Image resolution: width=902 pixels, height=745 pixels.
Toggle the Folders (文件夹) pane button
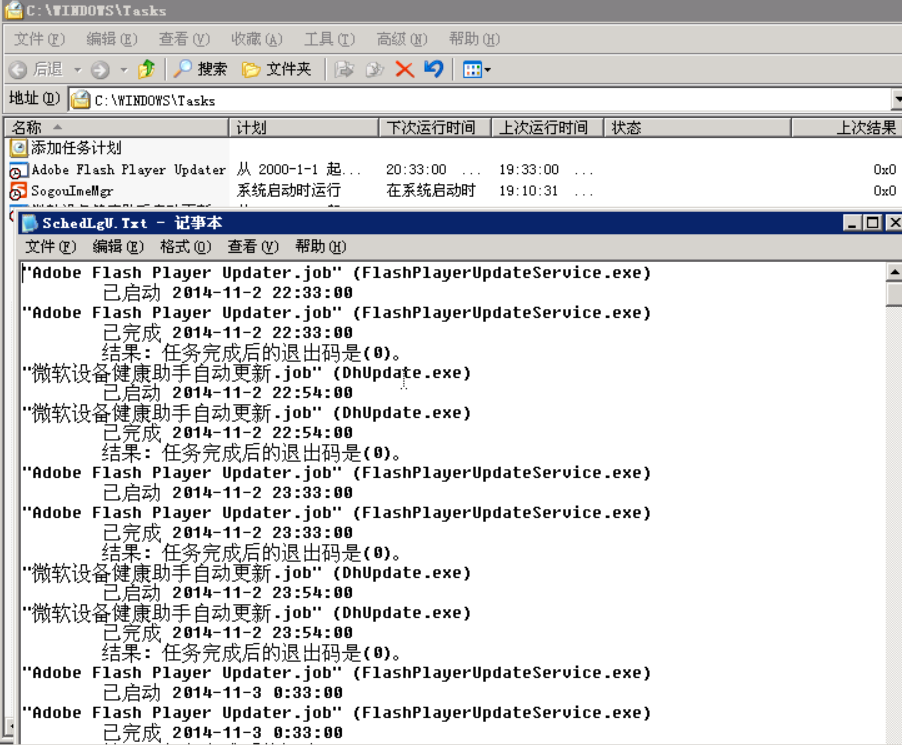click(277, 69)
